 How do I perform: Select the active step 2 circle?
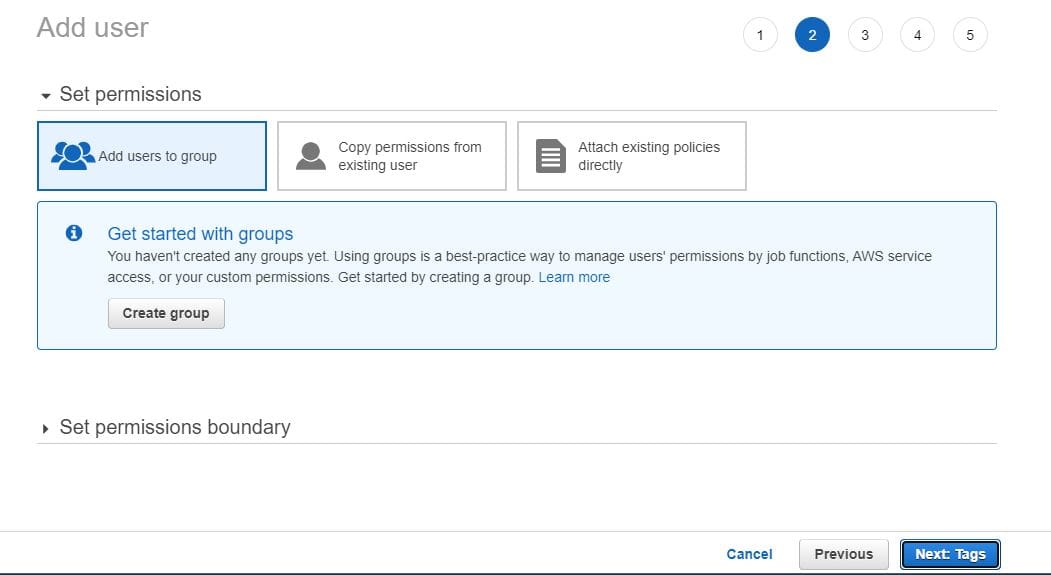coord(812,35)
